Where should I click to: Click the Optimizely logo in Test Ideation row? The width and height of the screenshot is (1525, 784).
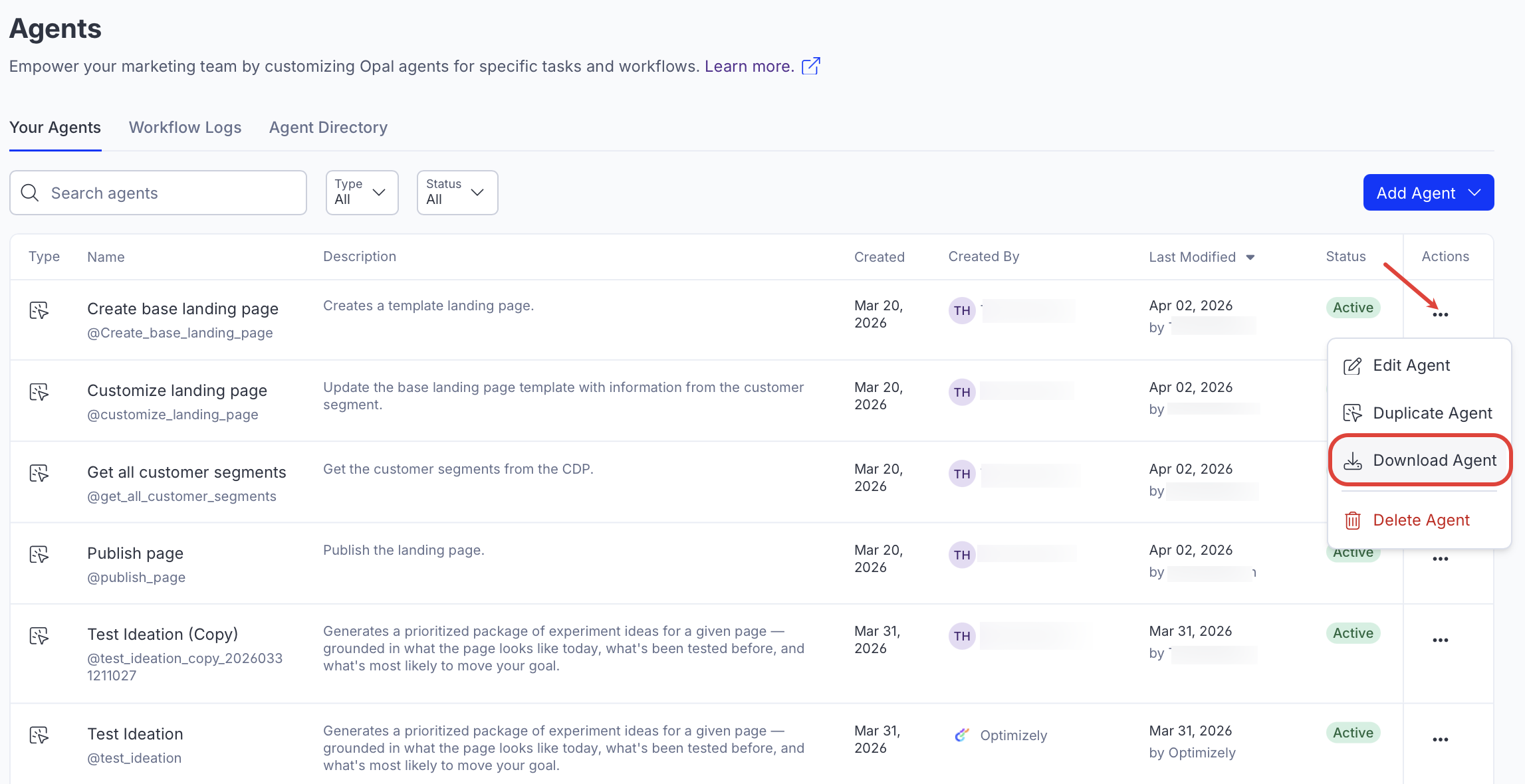click(x=961, y=734)
